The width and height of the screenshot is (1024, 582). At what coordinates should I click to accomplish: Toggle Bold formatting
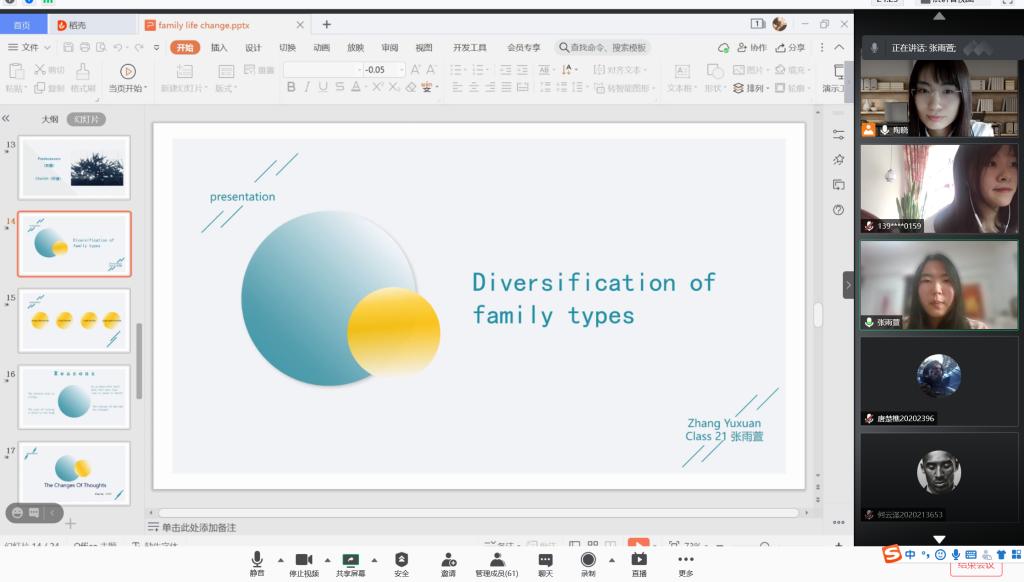tap(291, 87)
